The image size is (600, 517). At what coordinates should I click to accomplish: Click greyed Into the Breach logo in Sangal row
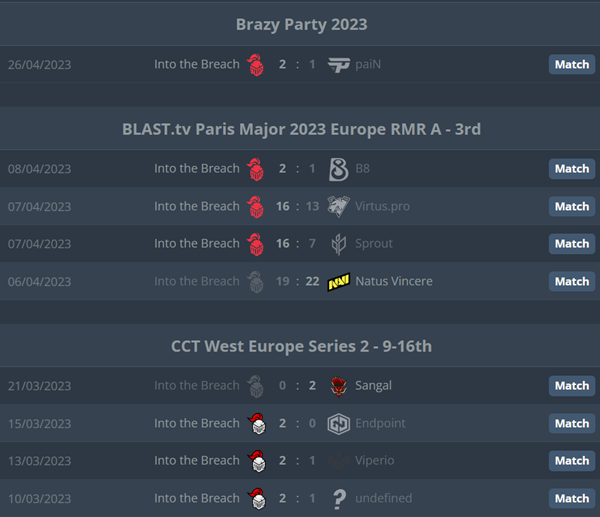click(256, 386)
